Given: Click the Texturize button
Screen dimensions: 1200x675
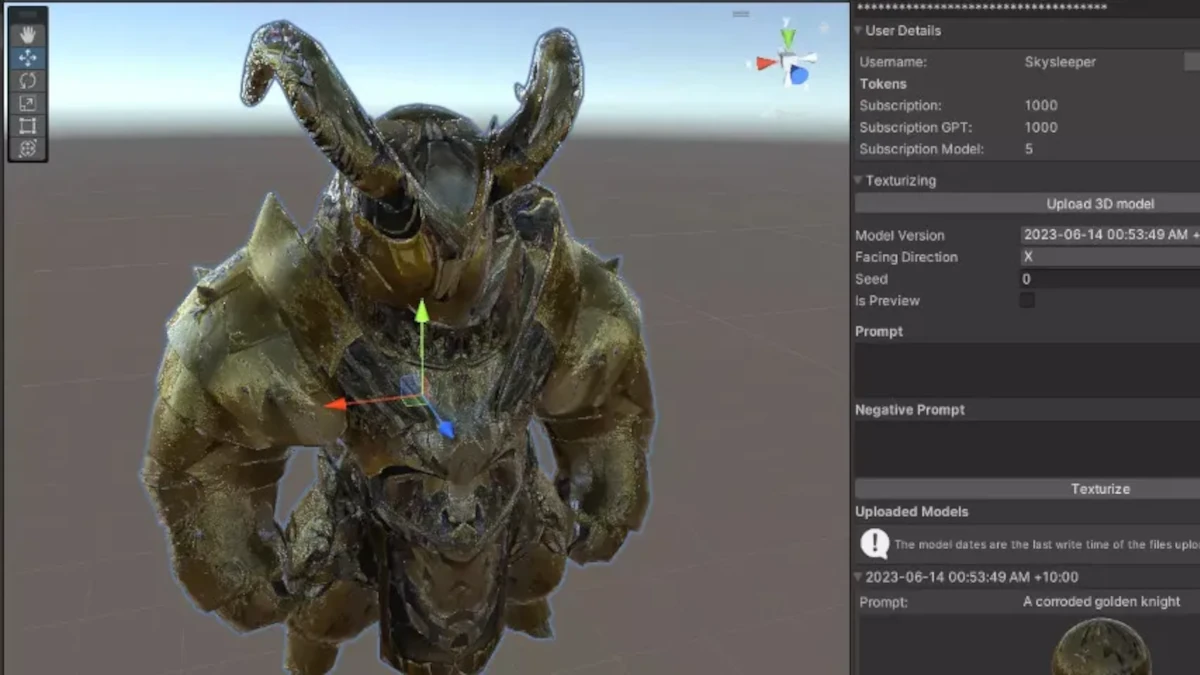Looking at the screenshot, I should click(1027, 488).
